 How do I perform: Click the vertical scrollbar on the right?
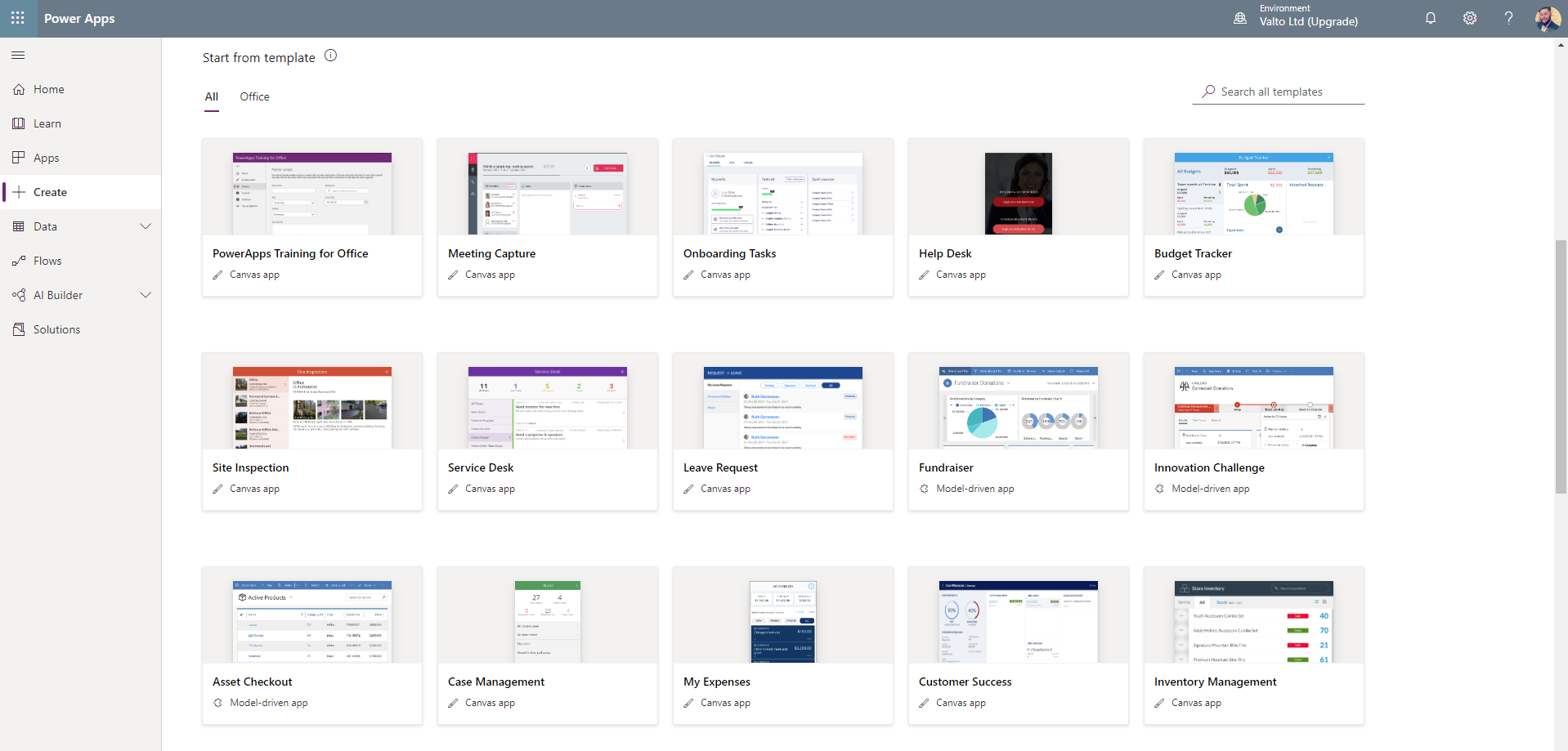click(x=1561, y=368)
